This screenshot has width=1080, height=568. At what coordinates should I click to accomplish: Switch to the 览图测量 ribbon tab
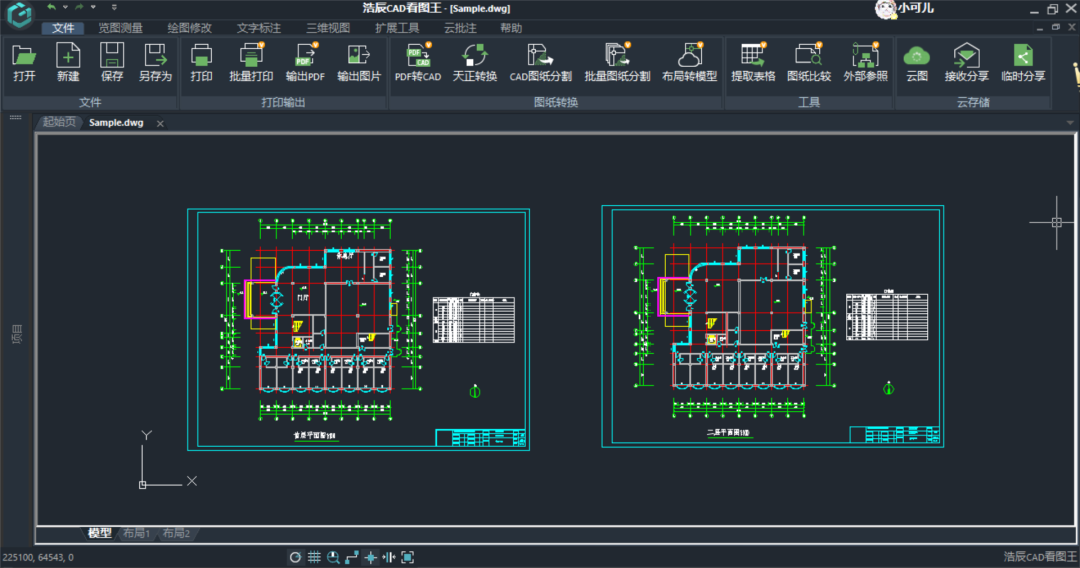click(120, 28)
